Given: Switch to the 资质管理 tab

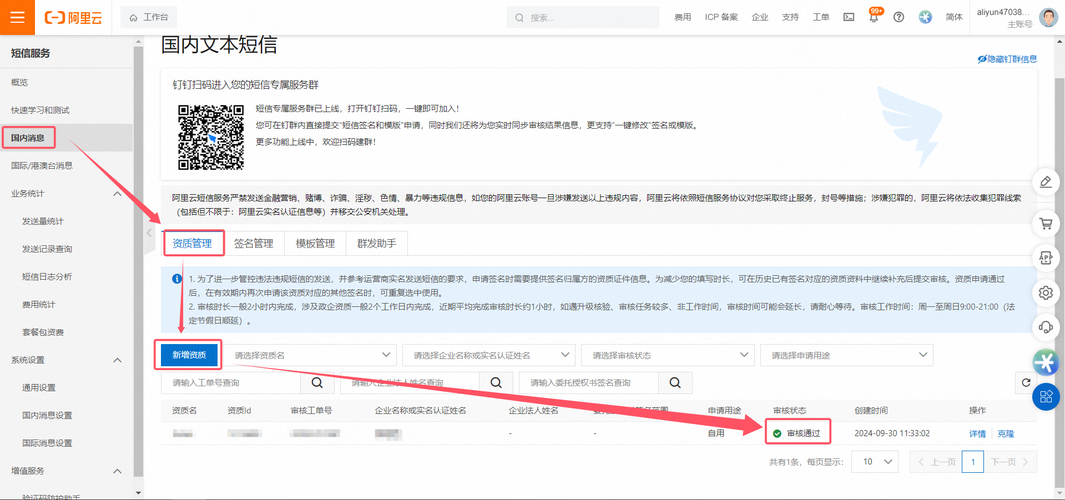Looking at the screenshot, I should click(193, 243).
